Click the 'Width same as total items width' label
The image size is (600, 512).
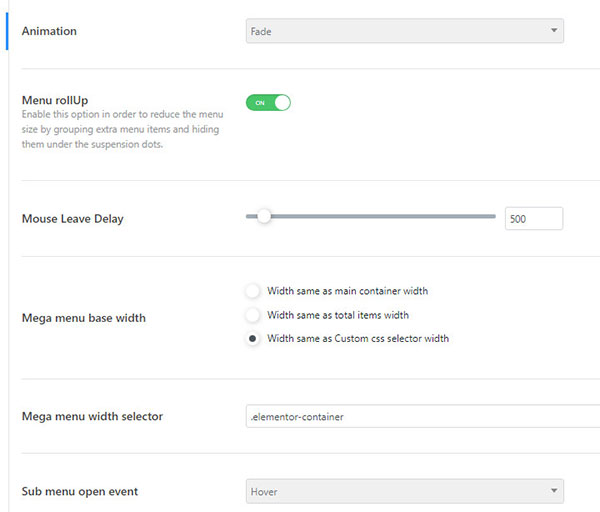pyautogui.click(x=337, y=315)
